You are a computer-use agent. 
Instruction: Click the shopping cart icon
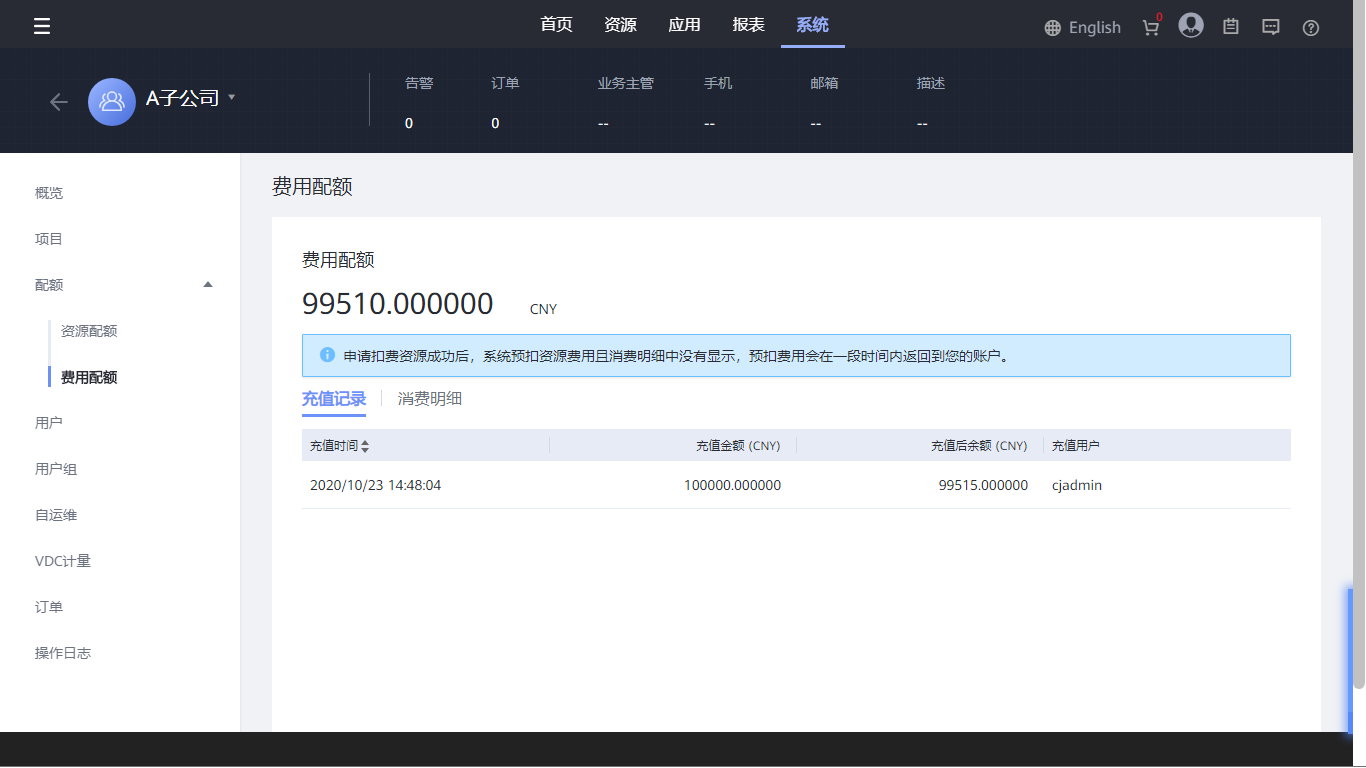click(1151, 28)
